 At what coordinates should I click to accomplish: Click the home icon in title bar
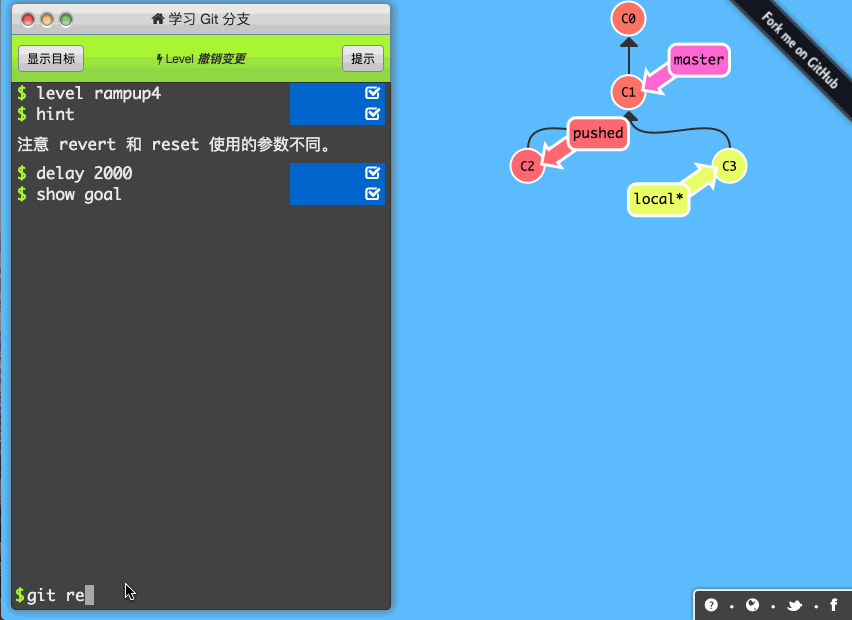(158, 19)
